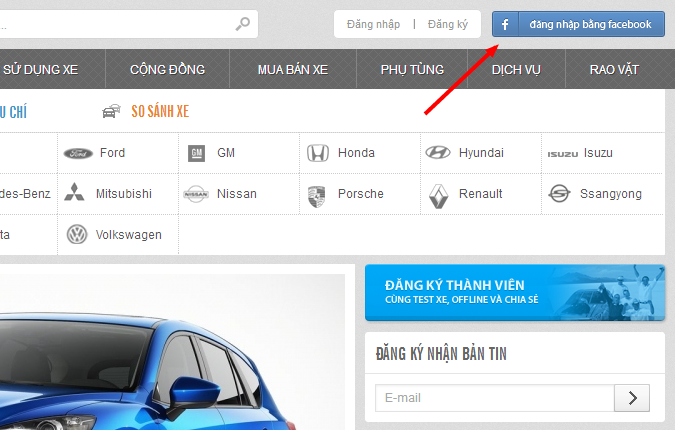Click the Honda brand logo
Viewport: 675px width, 430px height.
(317, 153)
